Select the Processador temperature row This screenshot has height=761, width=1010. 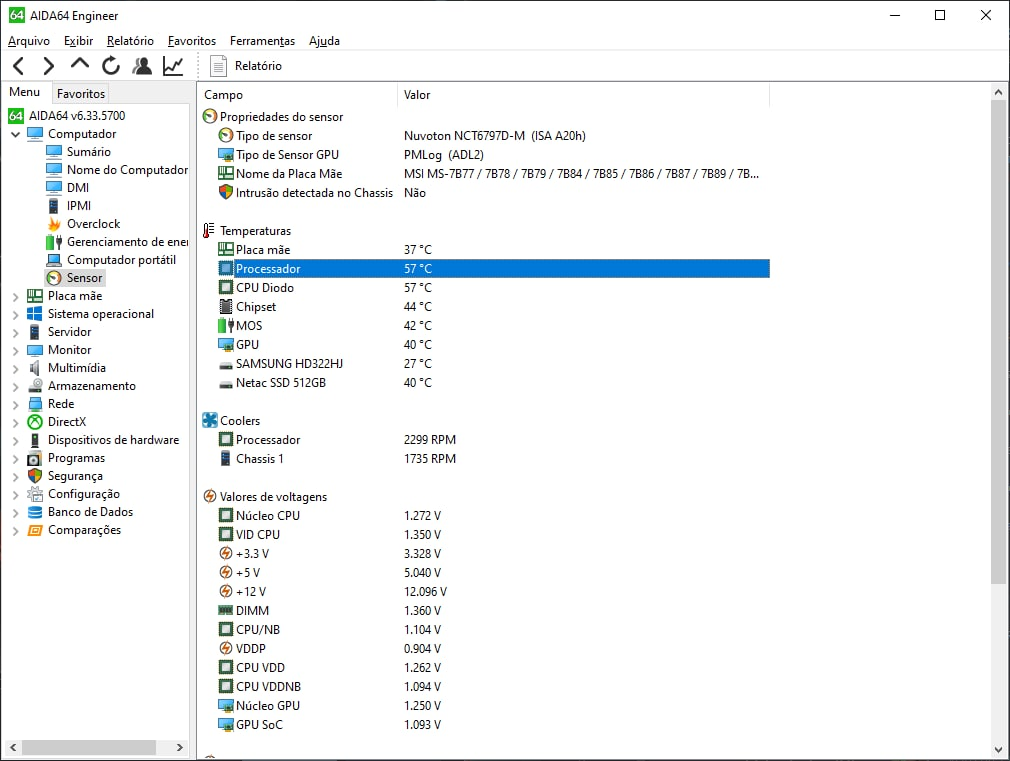(x=494, y=269)
